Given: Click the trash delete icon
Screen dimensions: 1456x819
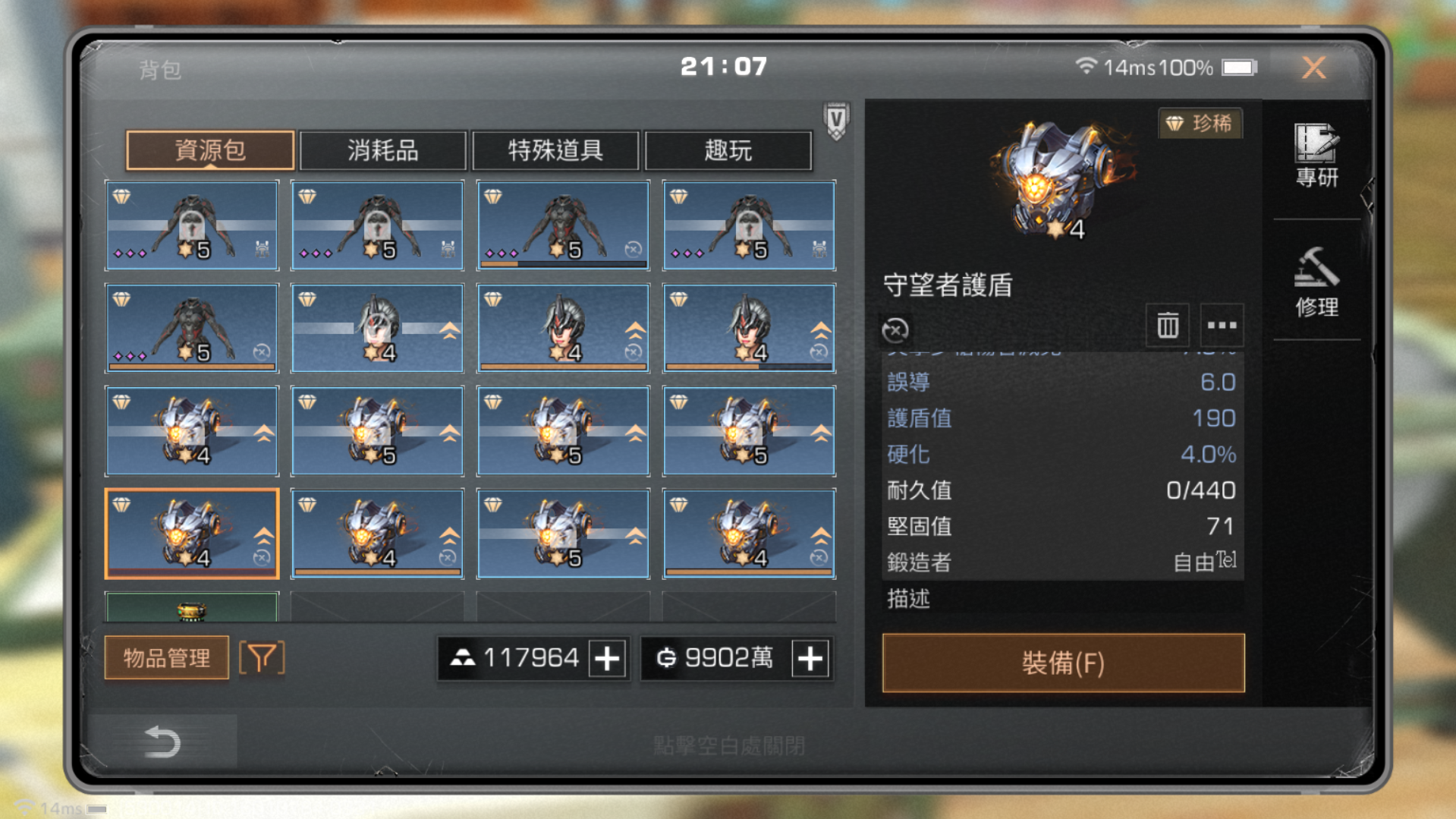Looking at the screenshot, I should click(x=1168, y=326).
